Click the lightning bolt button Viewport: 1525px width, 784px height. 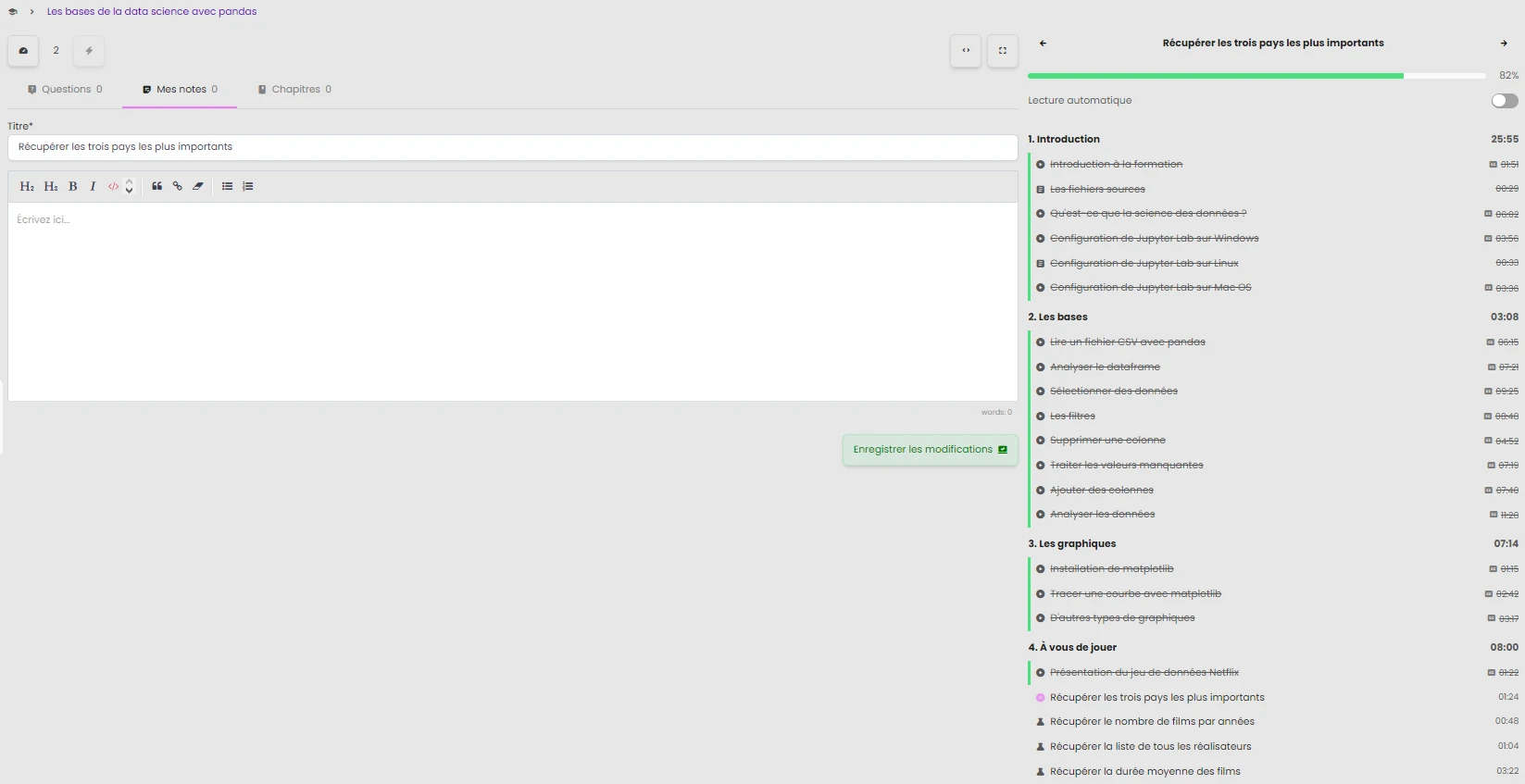[89, 51]
